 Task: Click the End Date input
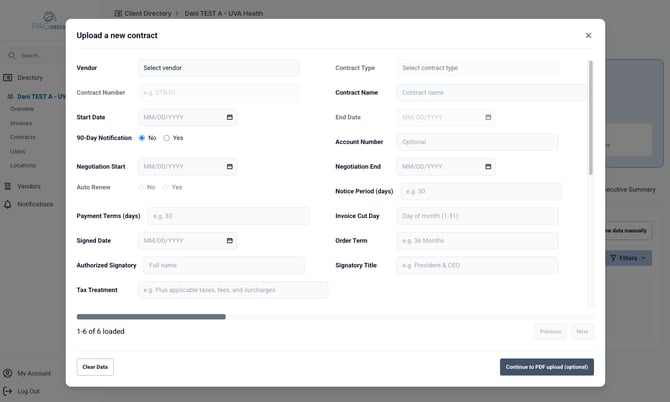(446, 117)
